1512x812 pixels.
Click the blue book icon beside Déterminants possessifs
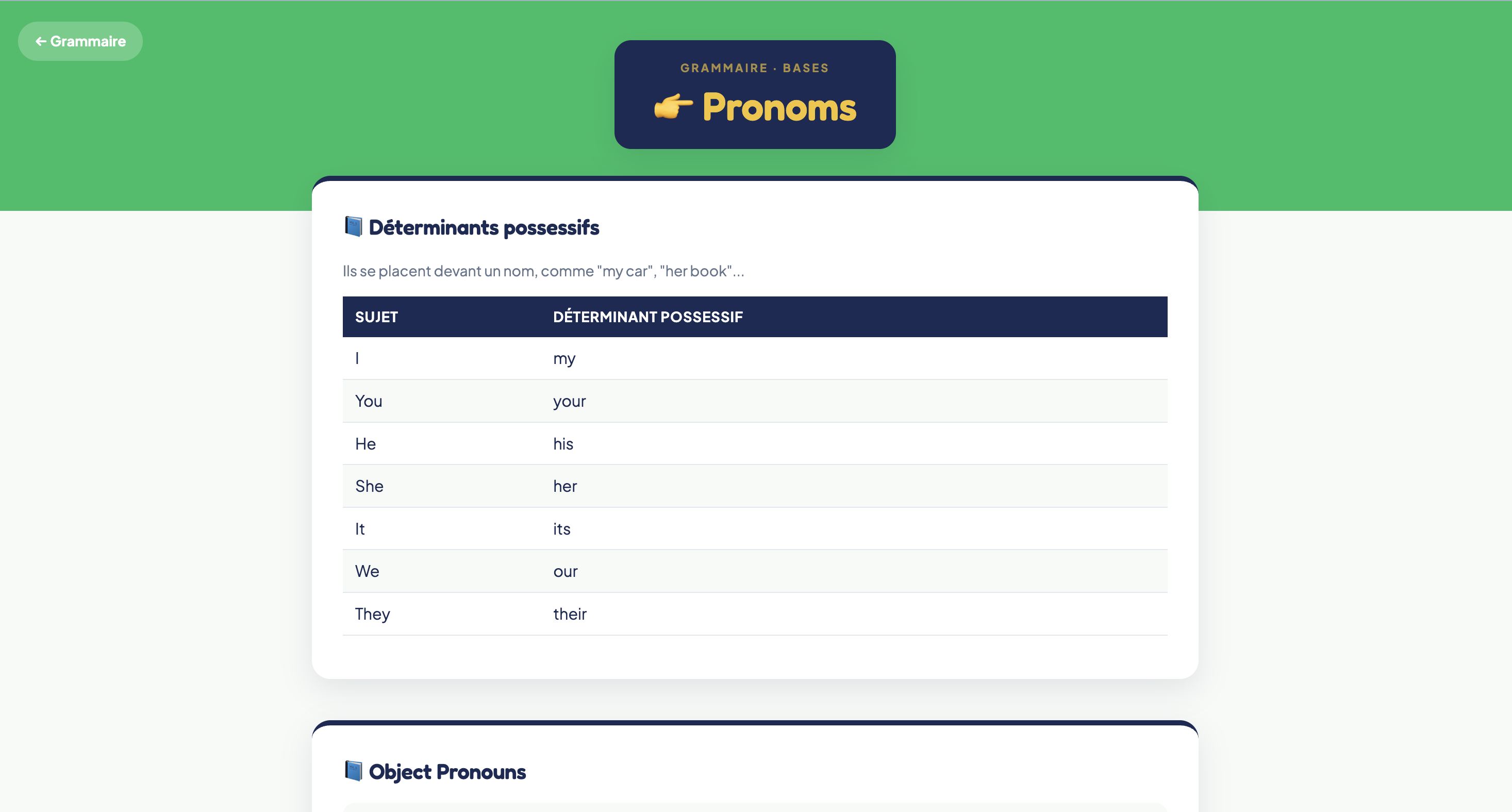[x=353, y=227]
